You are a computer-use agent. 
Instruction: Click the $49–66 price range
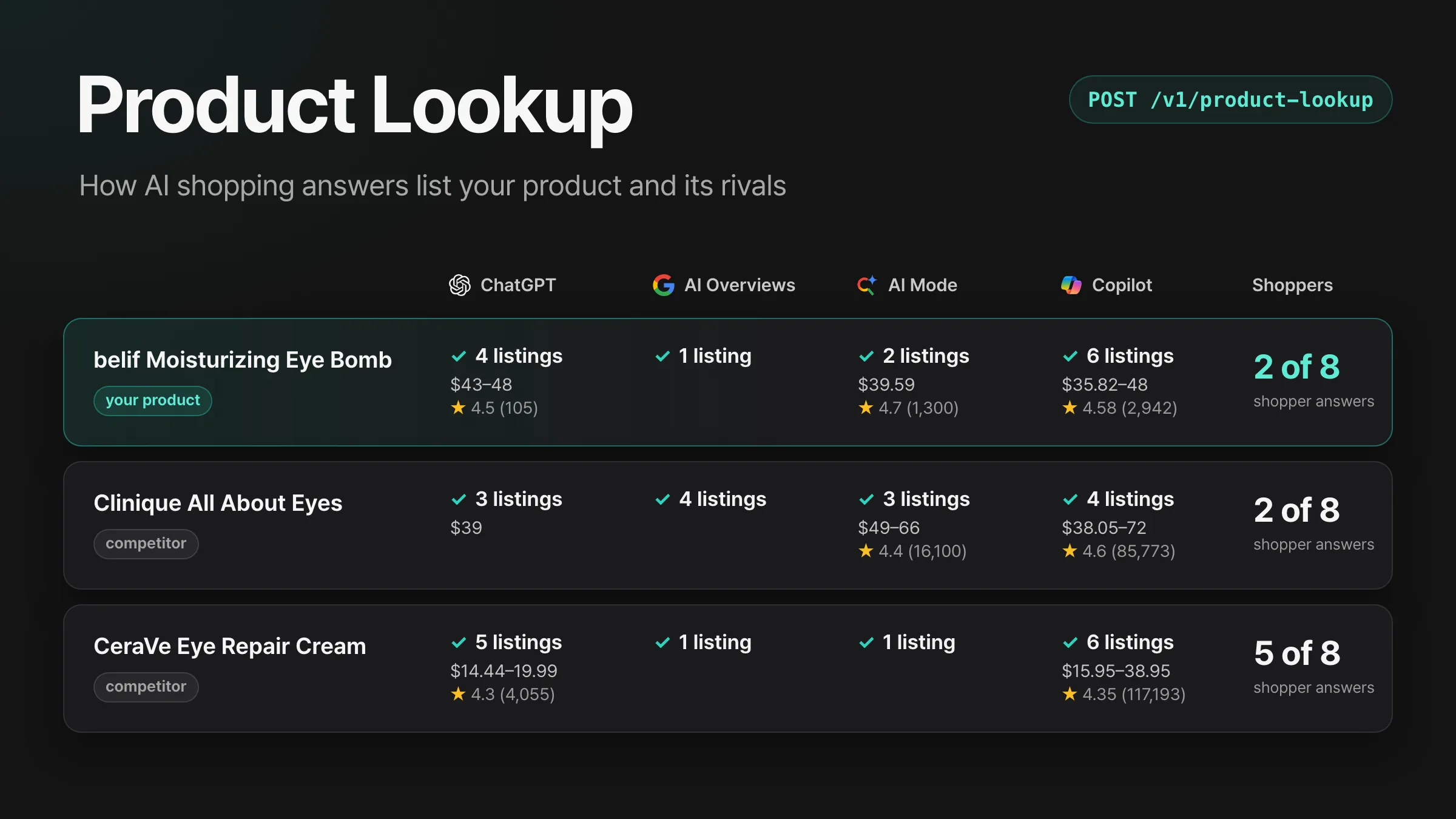pos(889,528)
